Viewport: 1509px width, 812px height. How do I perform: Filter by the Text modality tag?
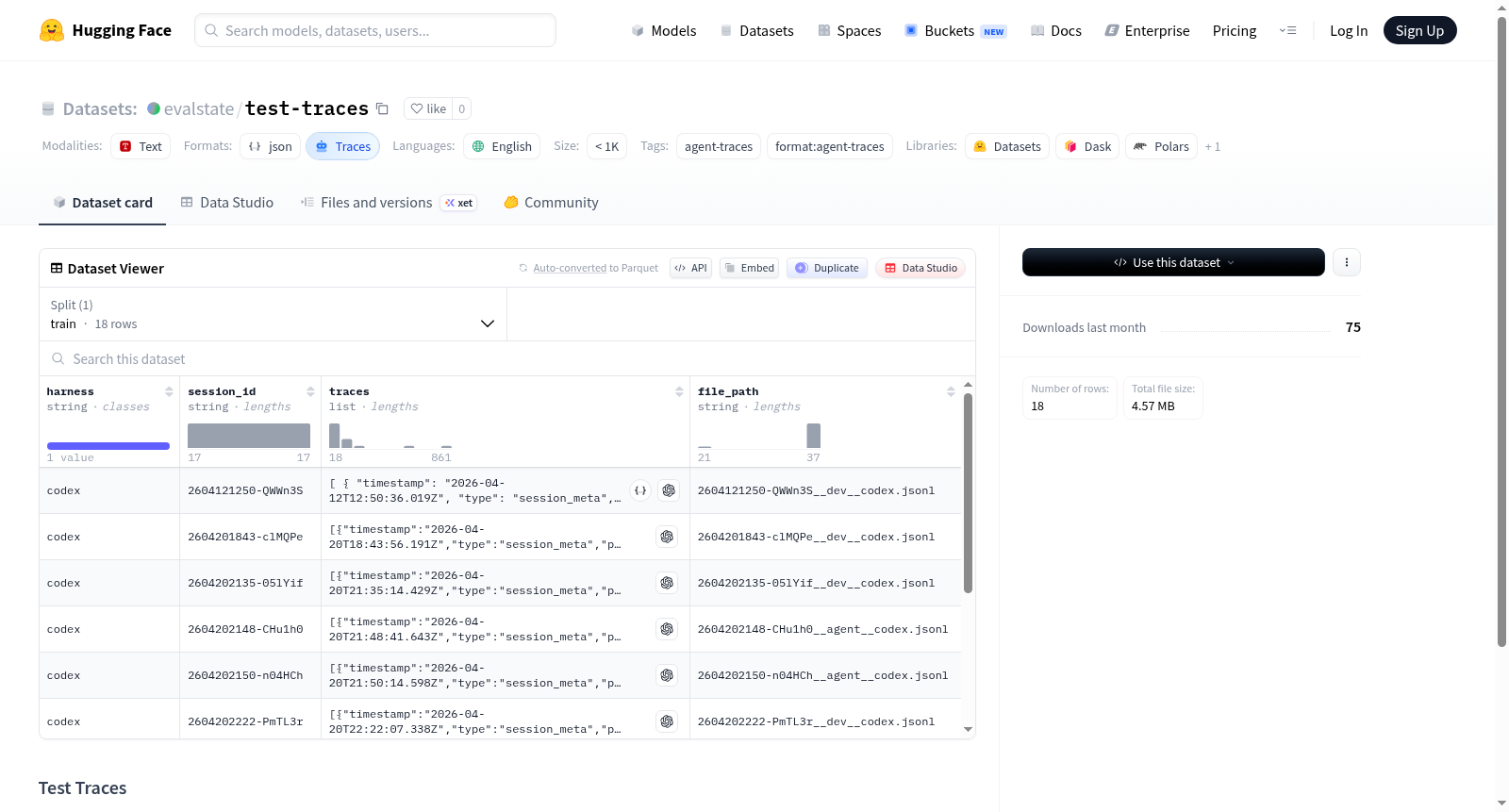coord(141,146)
